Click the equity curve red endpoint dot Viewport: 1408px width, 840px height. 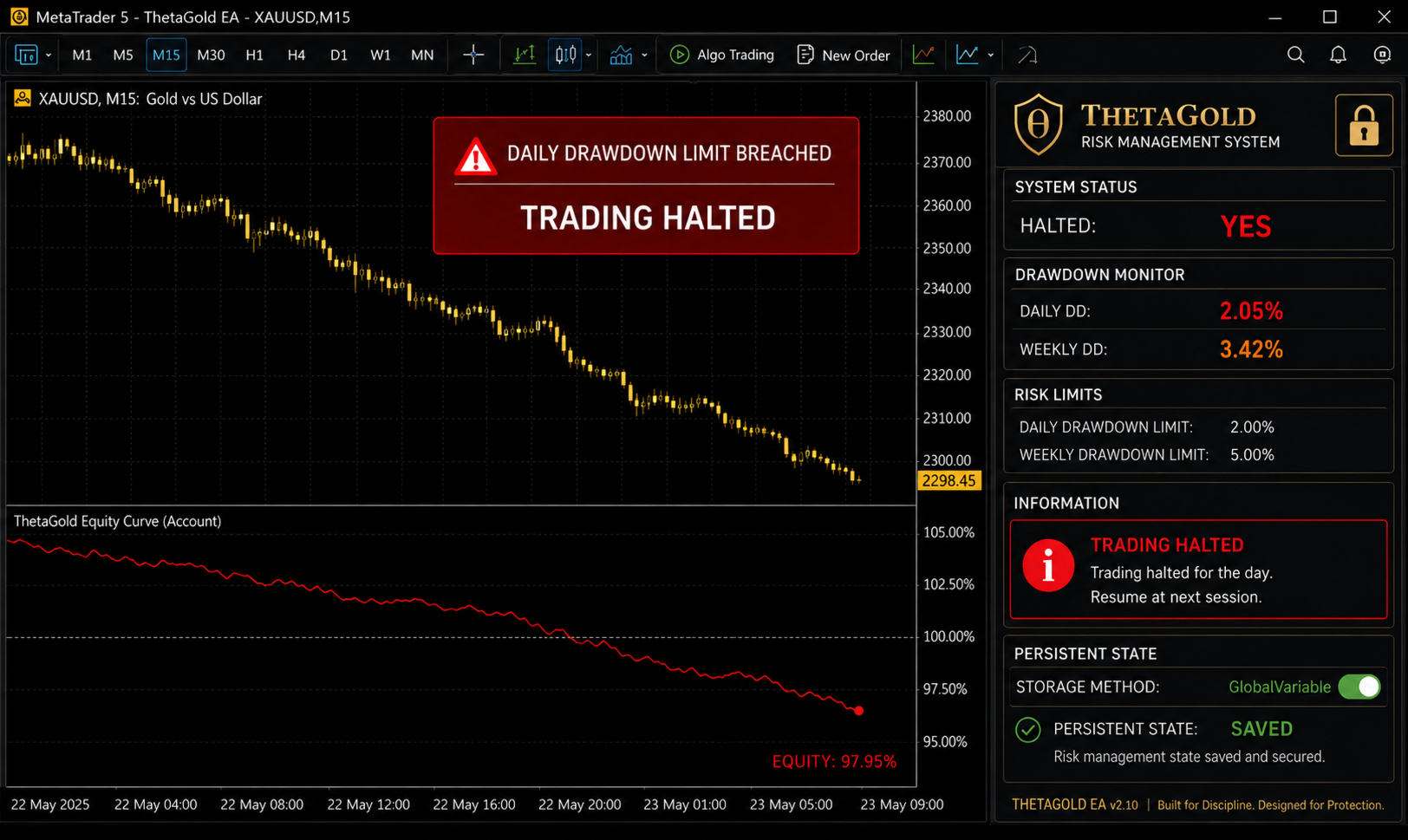(858, 711)
